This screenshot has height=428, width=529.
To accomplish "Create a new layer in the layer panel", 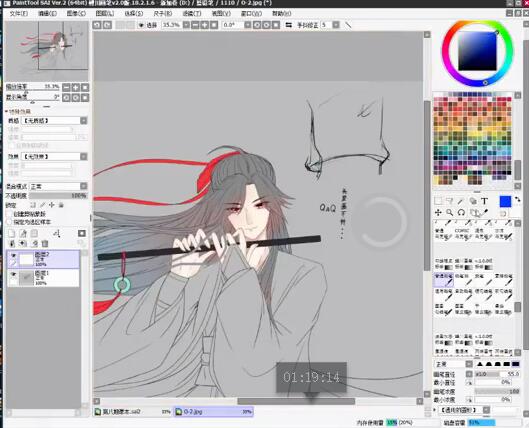I will (x=11, y=233).
